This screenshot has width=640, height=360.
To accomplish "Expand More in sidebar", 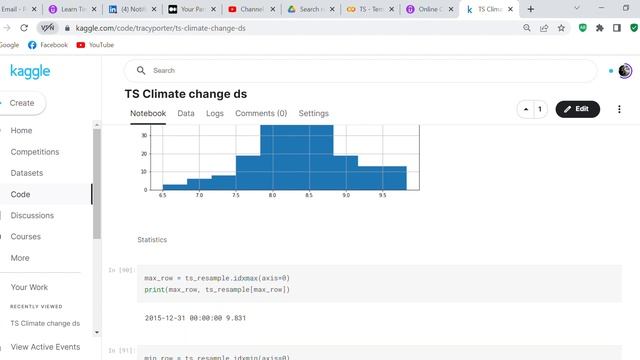I will (20, 258).
